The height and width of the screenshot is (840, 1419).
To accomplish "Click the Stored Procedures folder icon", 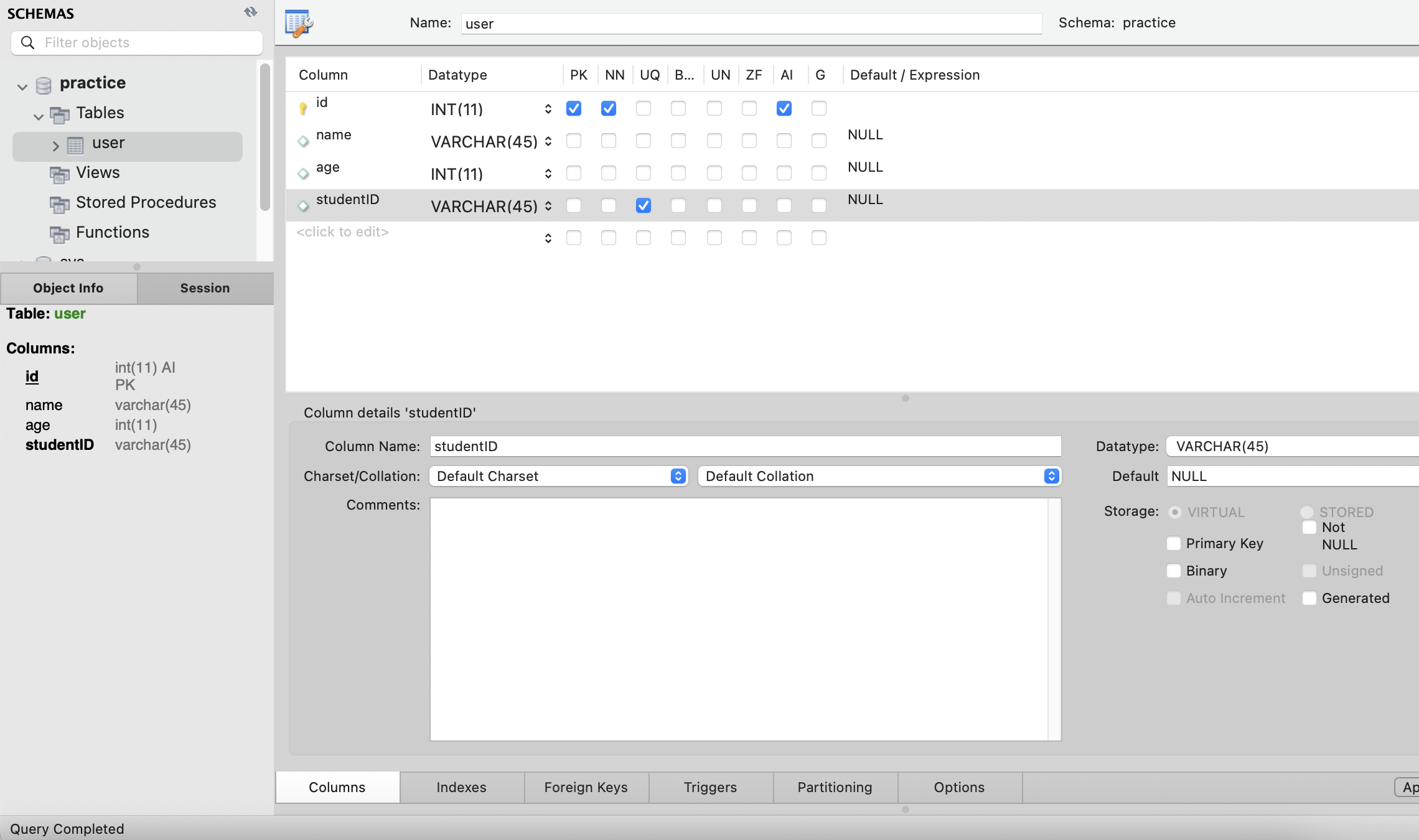I will coord(60,203).
